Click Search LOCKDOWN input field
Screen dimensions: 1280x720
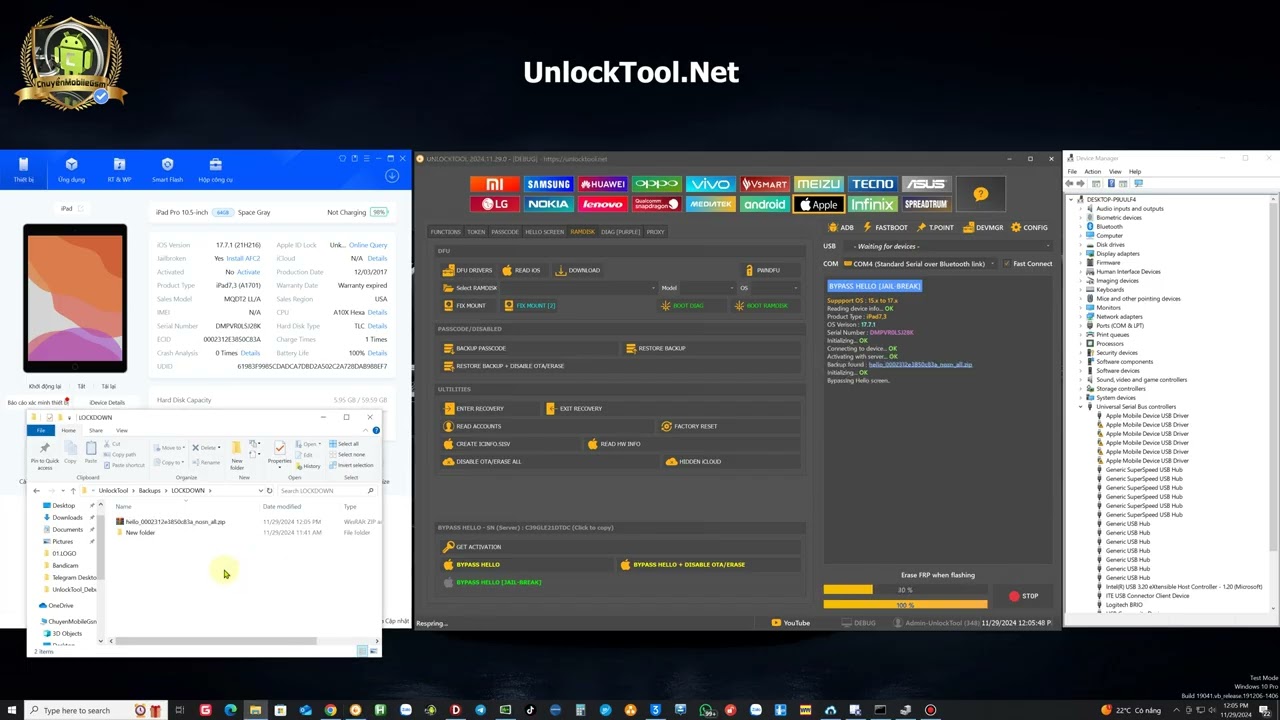325,491
